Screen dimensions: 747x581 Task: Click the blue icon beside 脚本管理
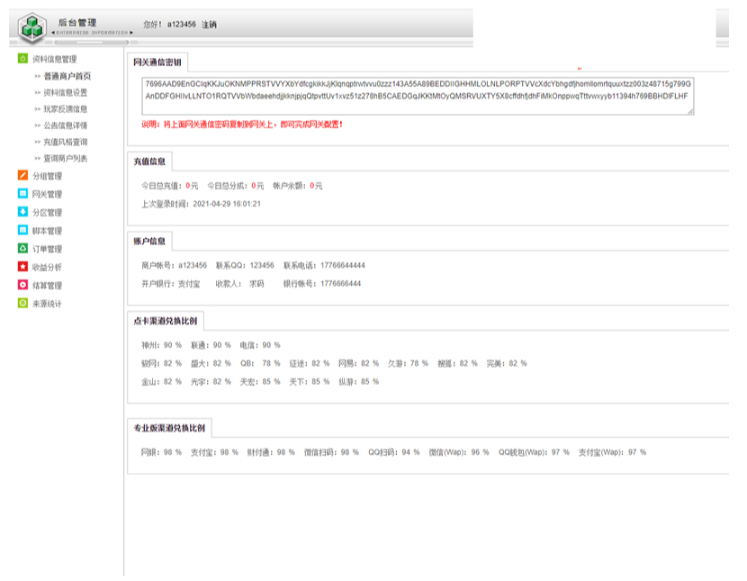(23, 230)
